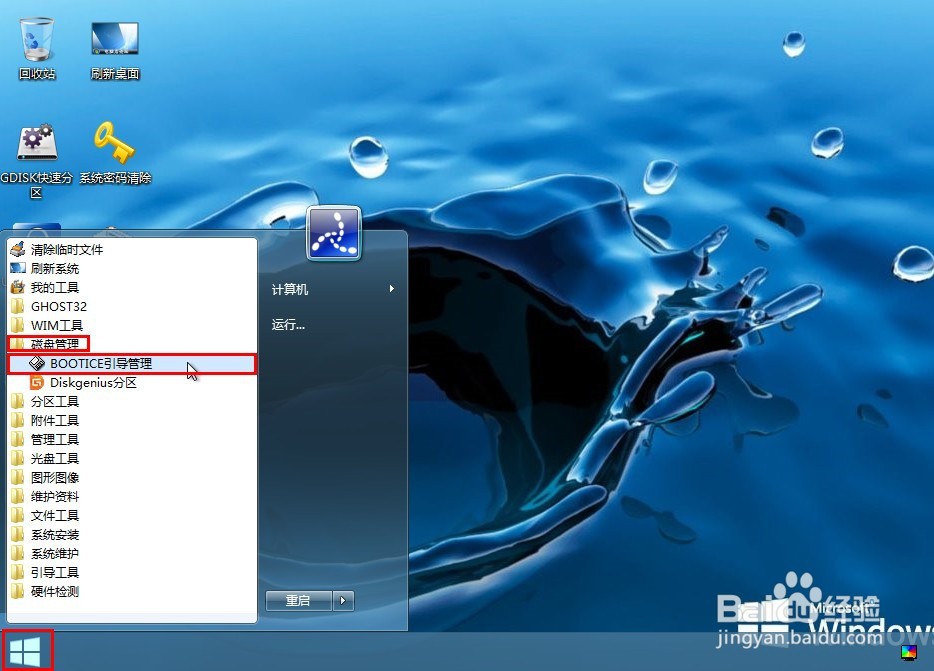Expand the 计算机 submenu arrow
This screenshot has height=671, width=934.
[391, 289]
